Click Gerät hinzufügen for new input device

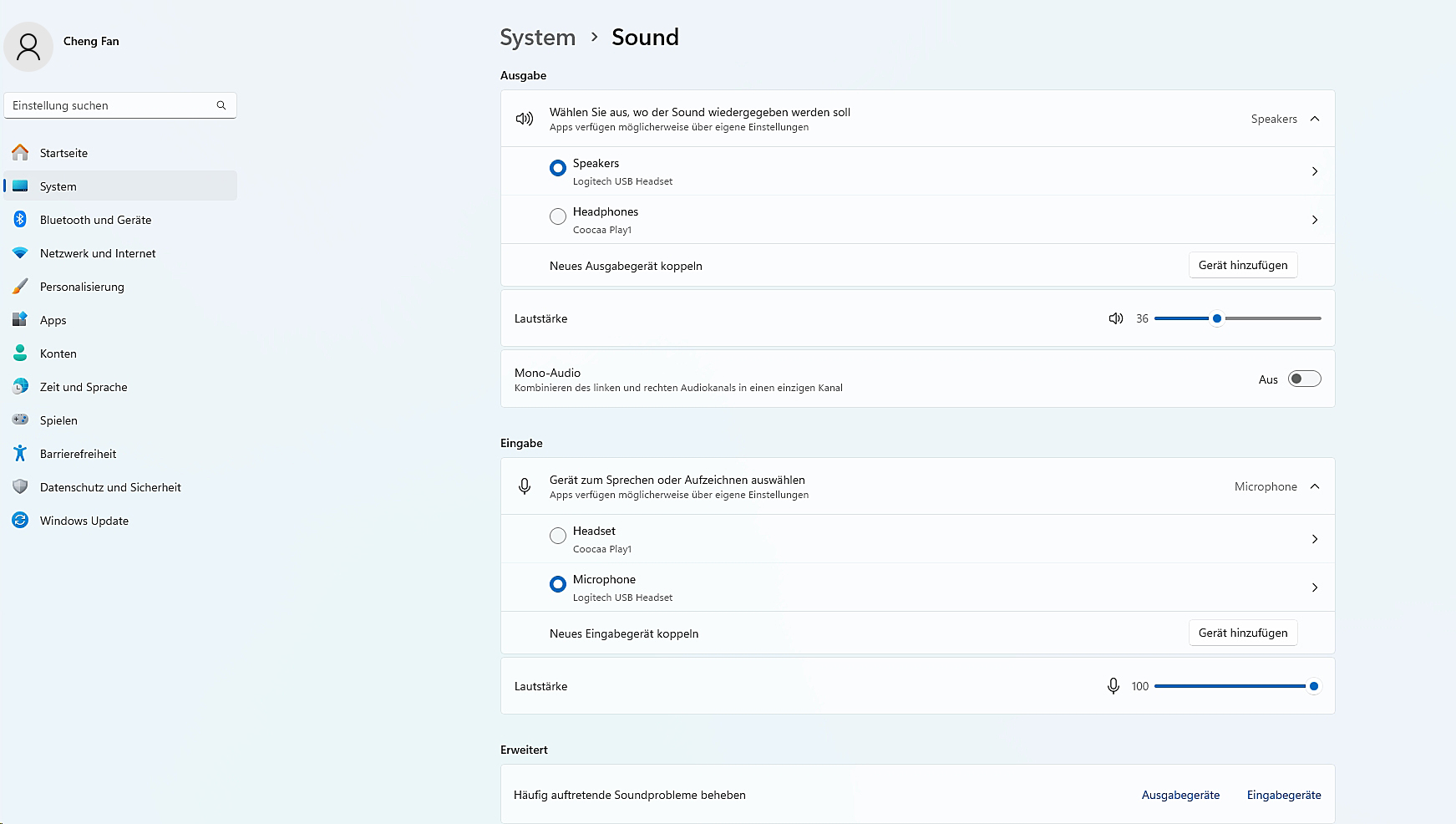click(1243, 633)
